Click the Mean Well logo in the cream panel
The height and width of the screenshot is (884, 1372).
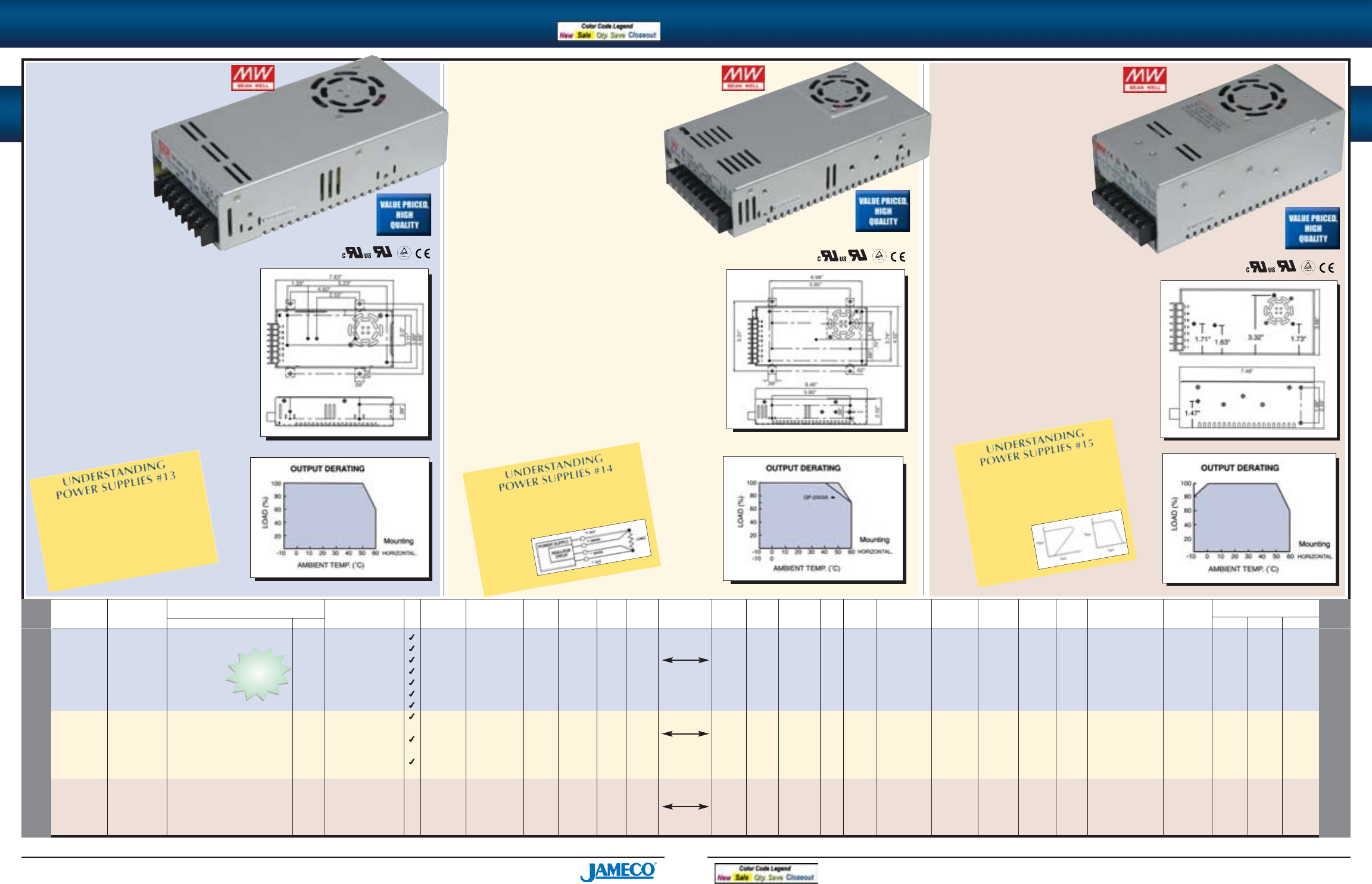[x=743, y=78]
